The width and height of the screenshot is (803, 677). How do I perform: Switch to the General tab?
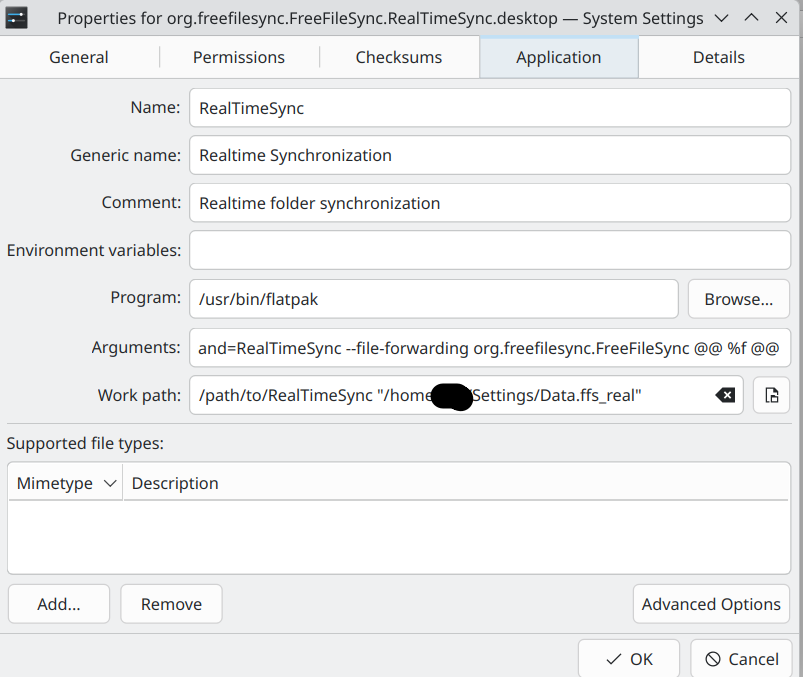point(79,57)
